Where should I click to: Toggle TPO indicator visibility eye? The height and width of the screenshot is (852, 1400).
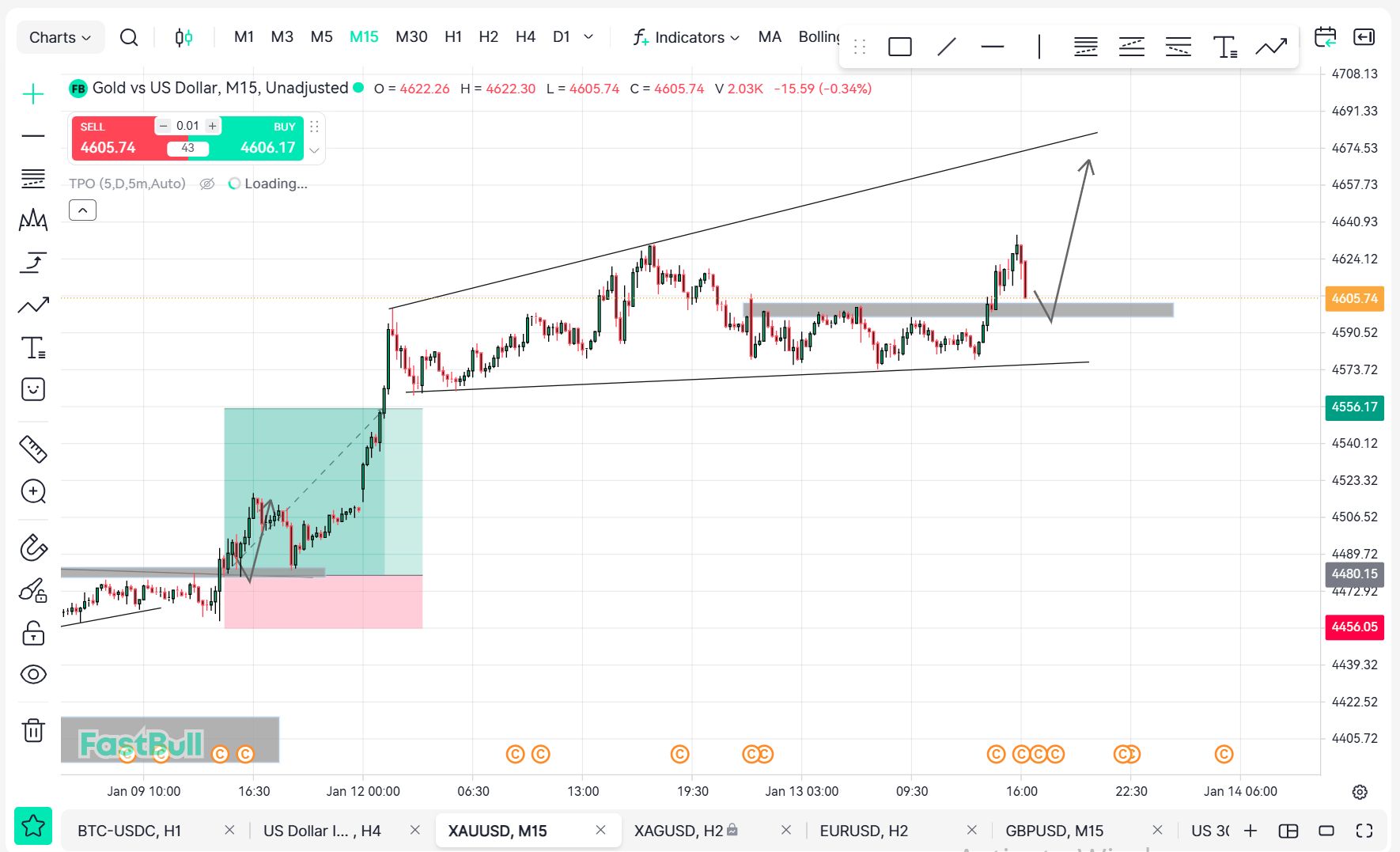tap(207, 184)
